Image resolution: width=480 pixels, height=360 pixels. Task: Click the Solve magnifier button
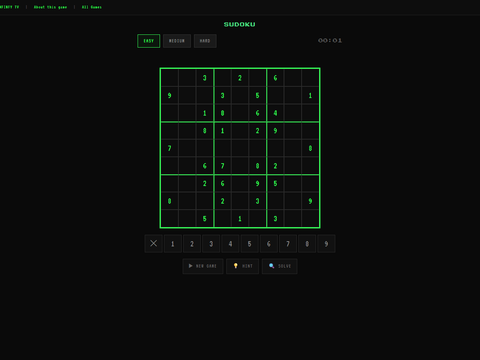pyautogui.click(x=279, y=266)
